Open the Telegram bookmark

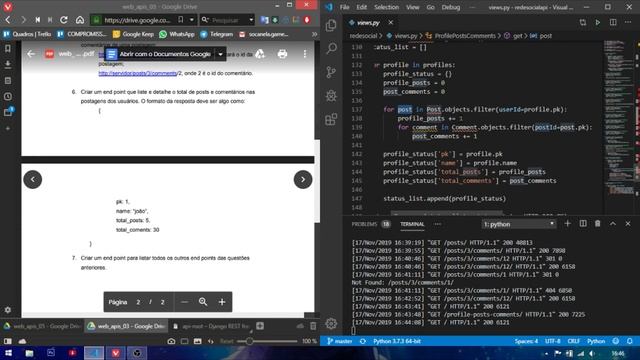217,34
